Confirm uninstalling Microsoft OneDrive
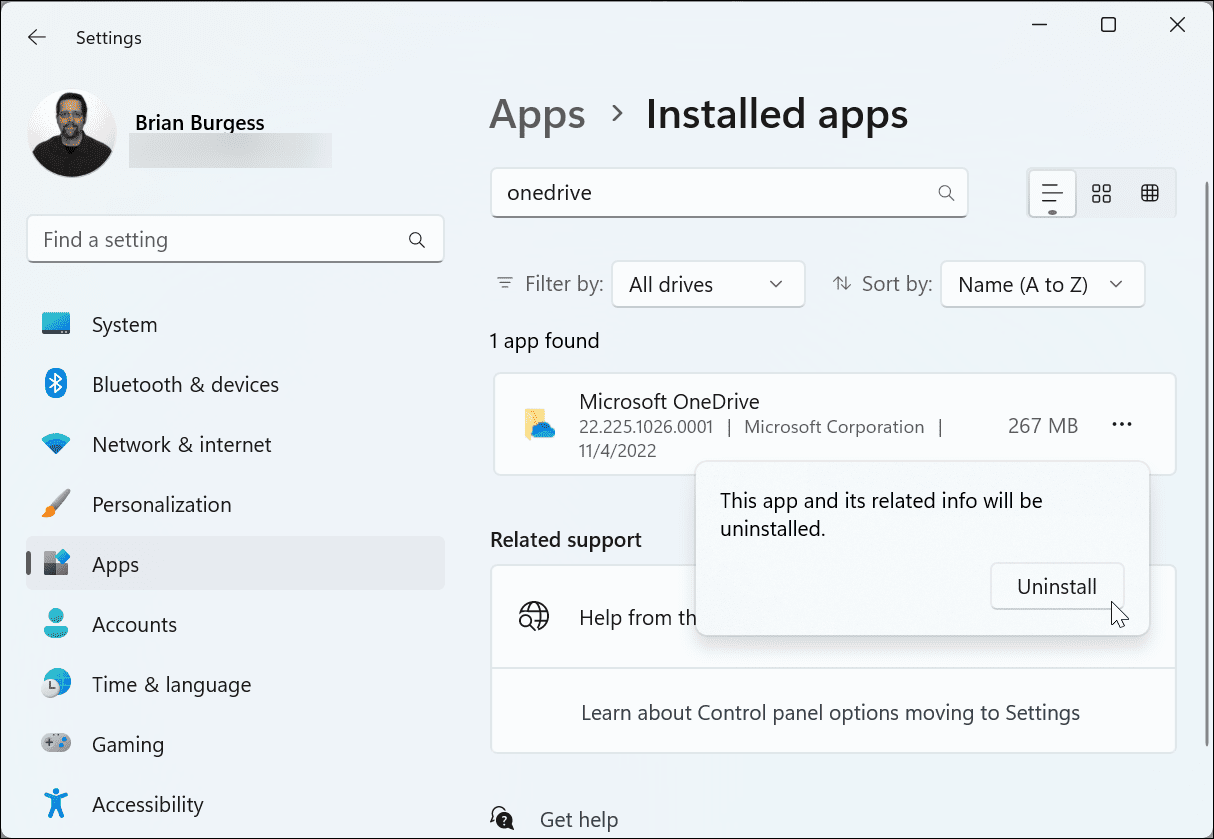 (x=1057, y=586)
